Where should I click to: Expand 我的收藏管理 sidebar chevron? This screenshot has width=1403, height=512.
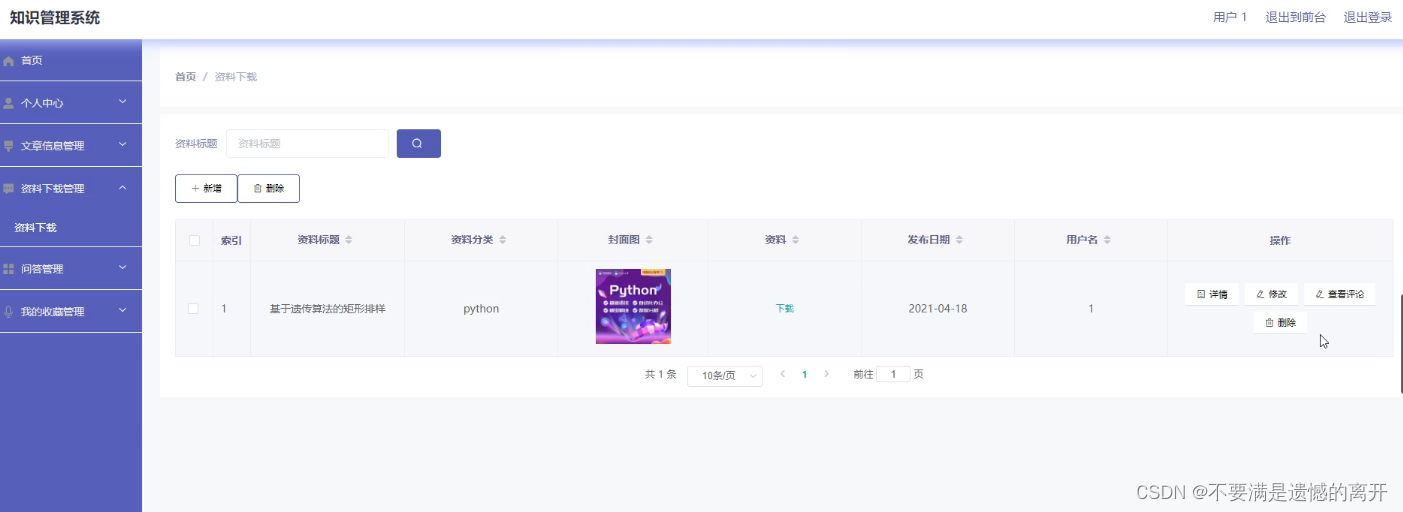pos(123,311)
